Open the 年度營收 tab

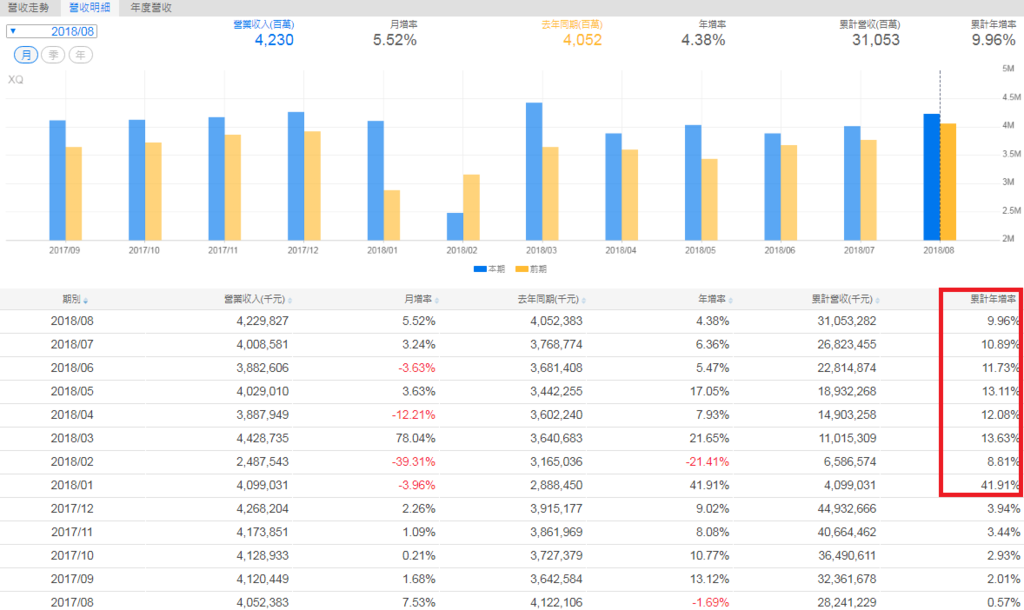151,8
